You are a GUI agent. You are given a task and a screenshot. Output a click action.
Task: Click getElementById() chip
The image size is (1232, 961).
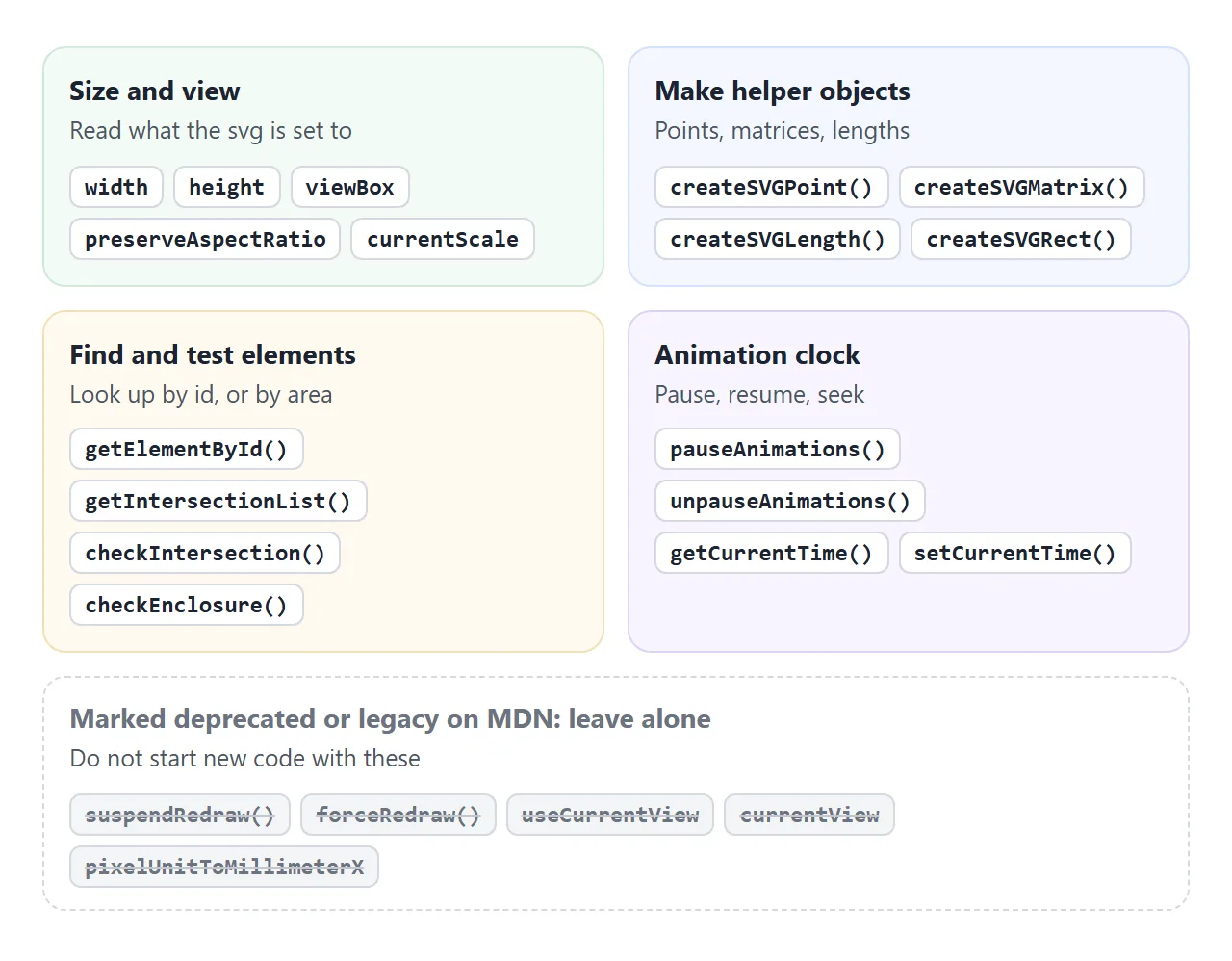[187, 449]
